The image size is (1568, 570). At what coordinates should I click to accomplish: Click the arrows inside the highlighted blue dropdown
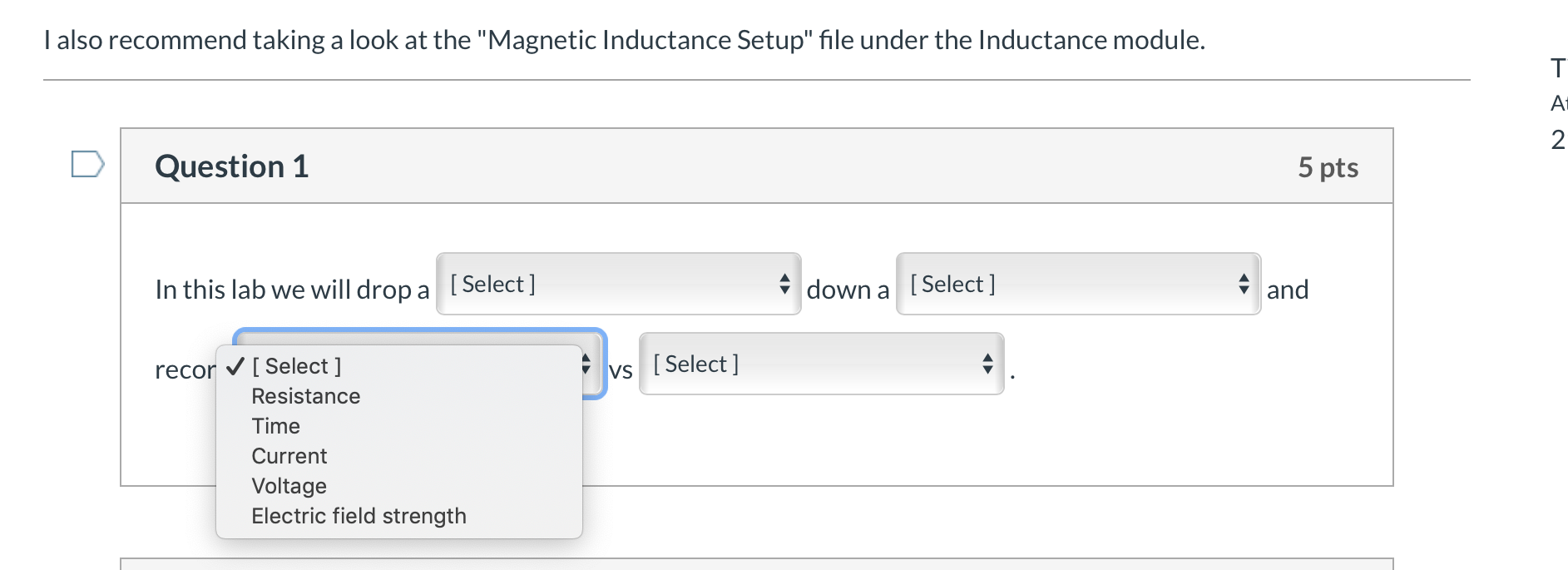click(583, 363)
